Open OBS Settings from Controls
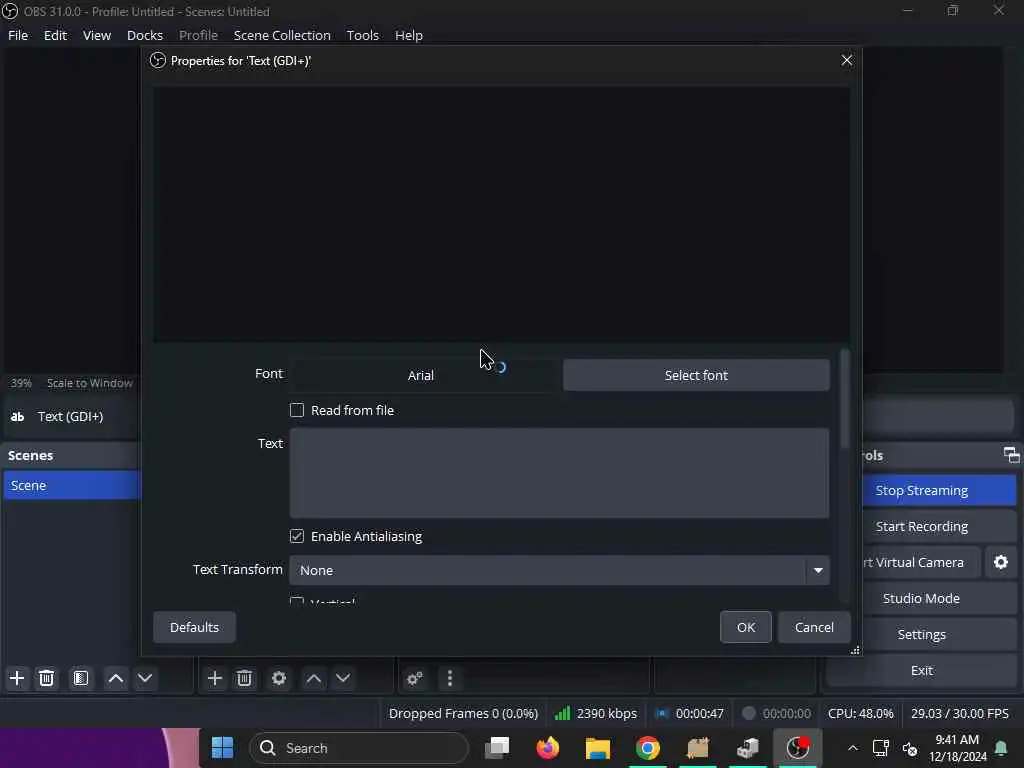Image resolution: width=1024 pixels, height=768 pixels. click(921, 634)
